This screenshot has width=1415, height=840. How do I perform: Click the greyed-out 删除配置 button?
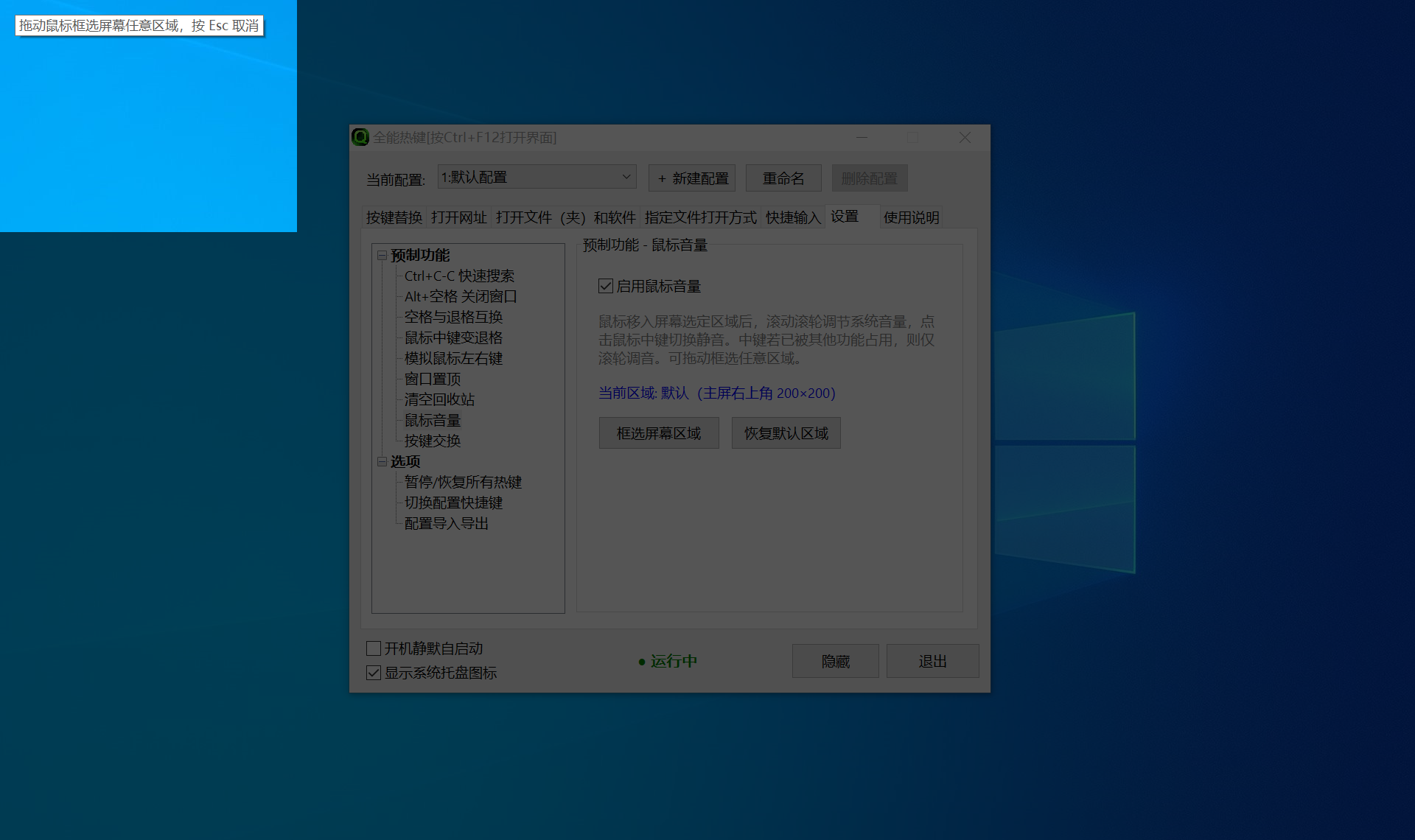click(x=870, y=178)
